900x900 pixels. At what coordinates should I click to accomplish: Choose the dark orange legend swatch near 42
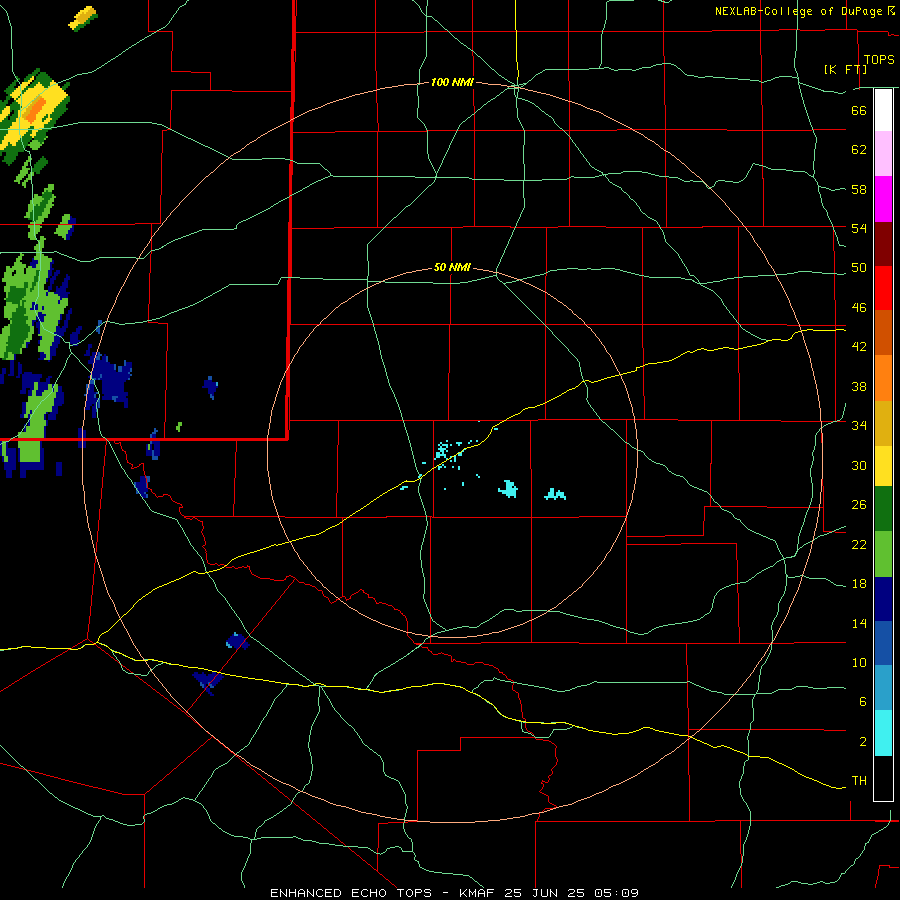tap(883, 333)
